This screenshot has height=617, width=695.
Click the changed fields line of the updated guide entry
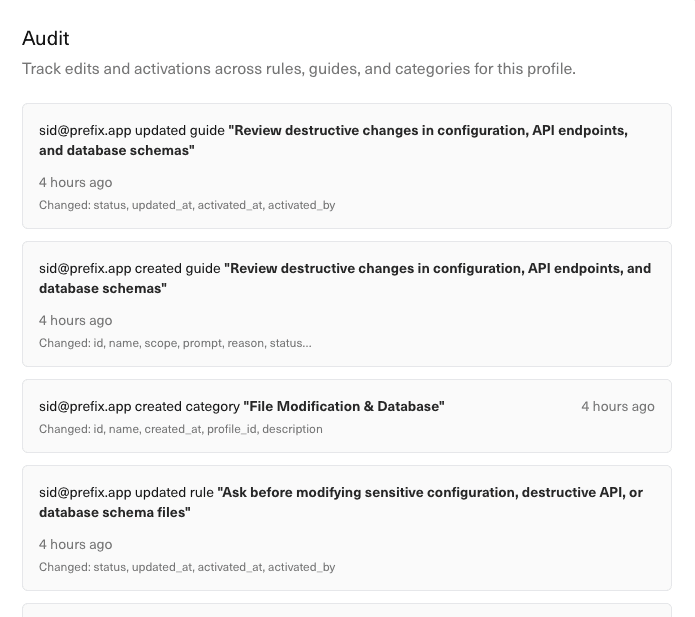pos(186,205)
